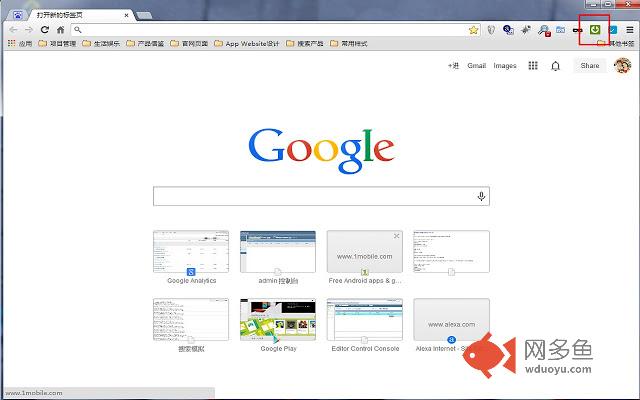The width and height of the screenshot is (640, 400).
Task: Open the Alexa Internet tile
Action: [x=451, y=320]
